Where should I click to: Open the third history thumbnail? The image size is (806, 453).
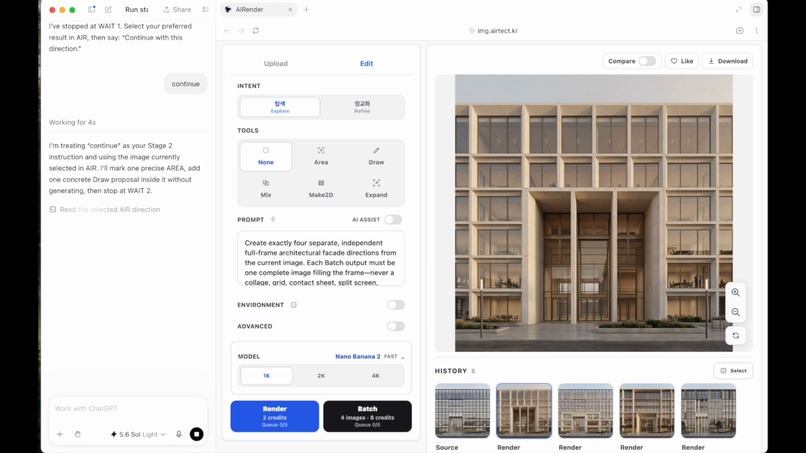(x=585, y=410)
